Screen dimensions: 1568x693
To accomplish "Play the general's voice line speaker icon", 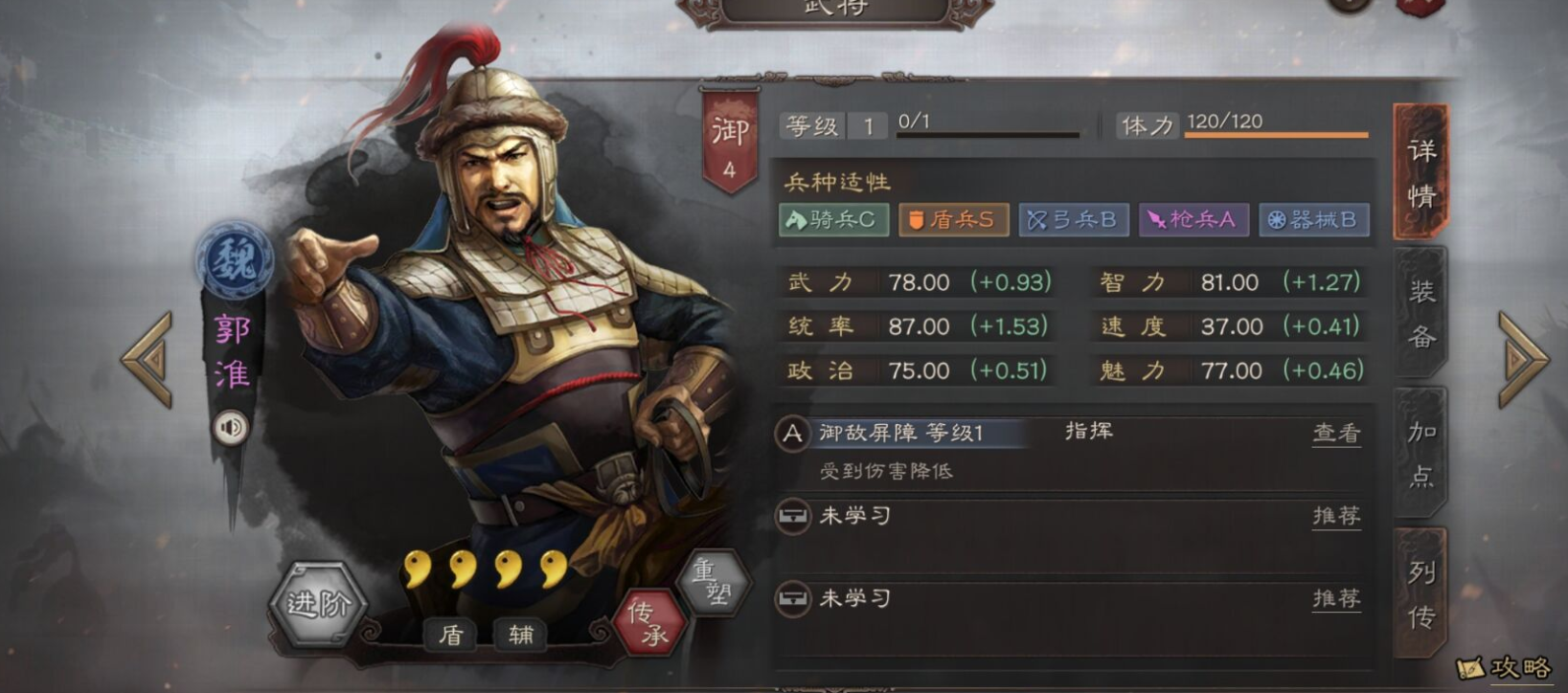I will point(231,427).
